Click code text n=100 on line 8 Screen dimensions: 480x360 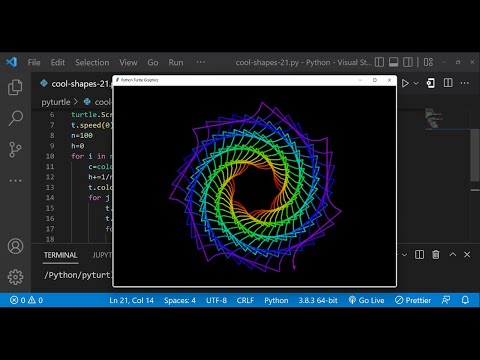tap(82, 136)
